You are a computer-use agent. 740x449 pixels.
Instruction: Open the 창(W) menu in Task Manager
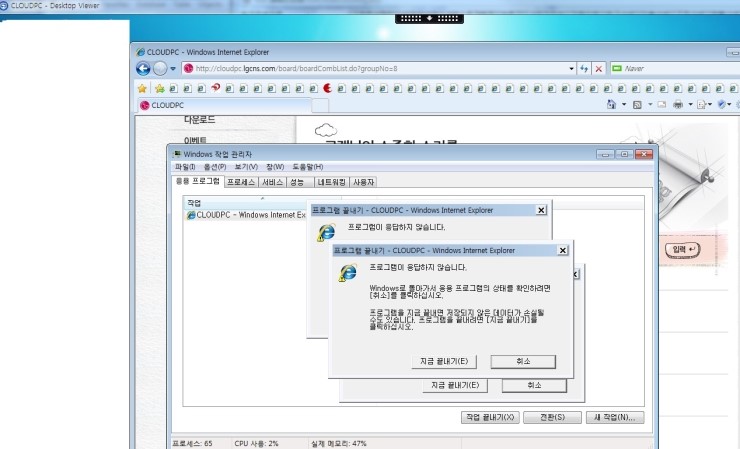(x=275, y=167)
